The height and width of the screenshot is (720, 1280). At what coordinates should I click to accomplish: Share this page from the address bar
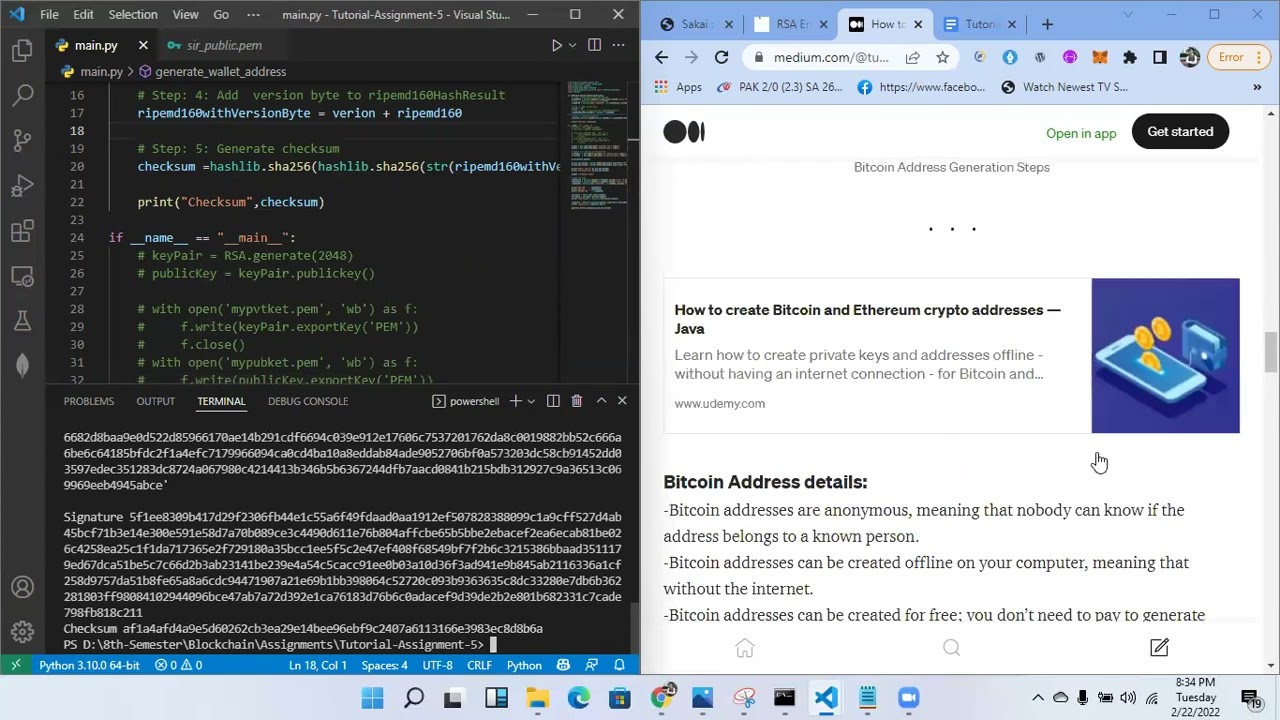point(913,57)
